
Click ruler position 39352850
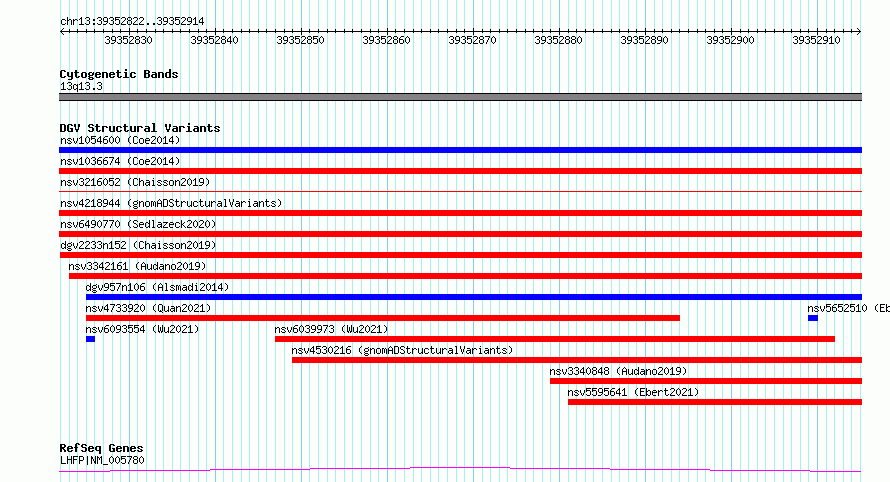[x=300, y=40]
